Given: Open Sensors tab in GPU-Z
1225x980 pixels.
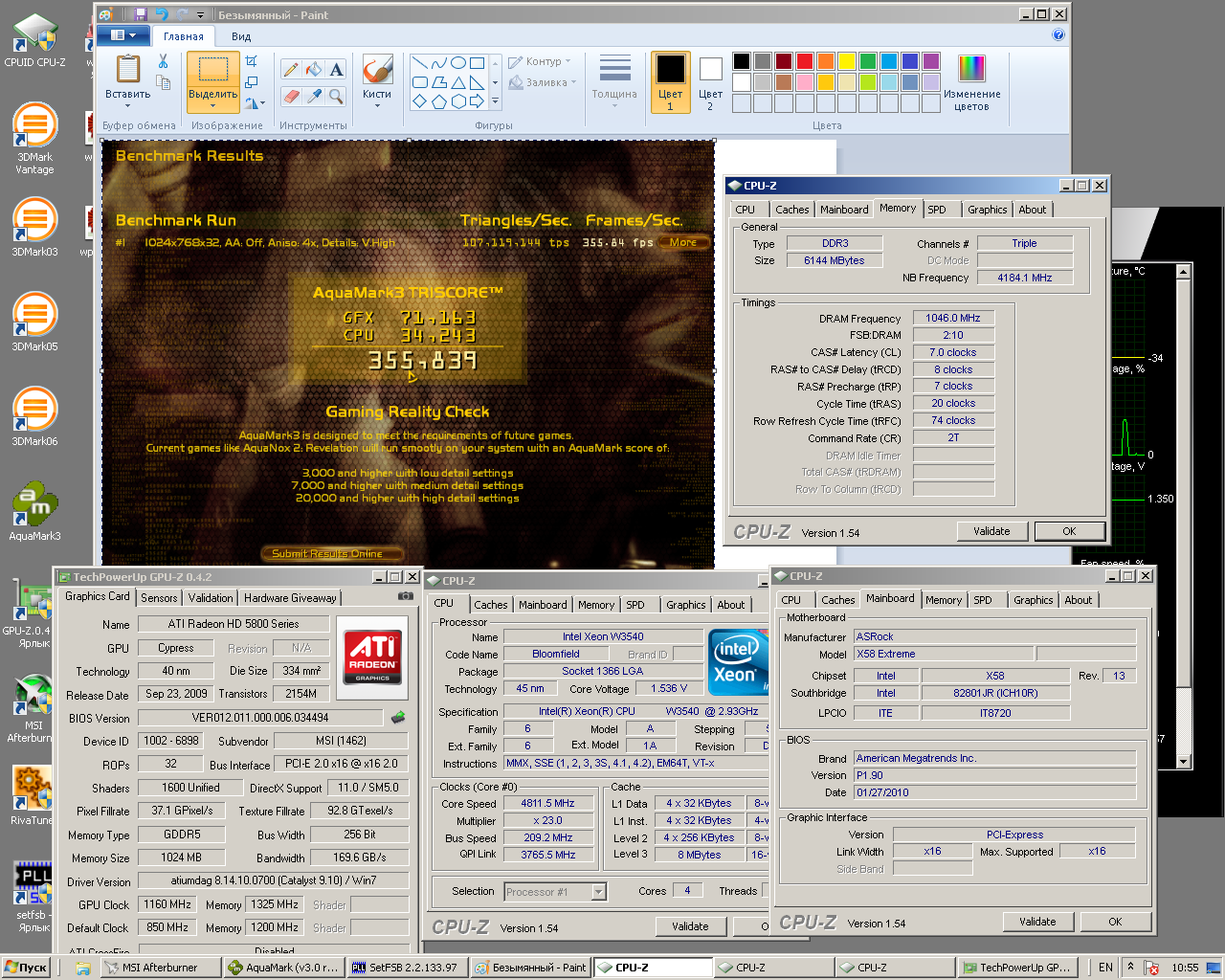Looking at the screenshot, I should [159, 598].
